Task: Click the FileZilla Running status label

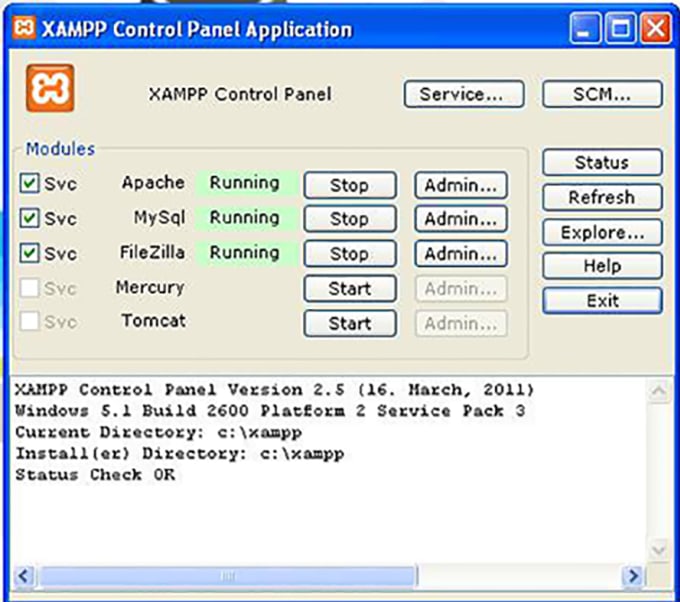Action: pos(245,253)
